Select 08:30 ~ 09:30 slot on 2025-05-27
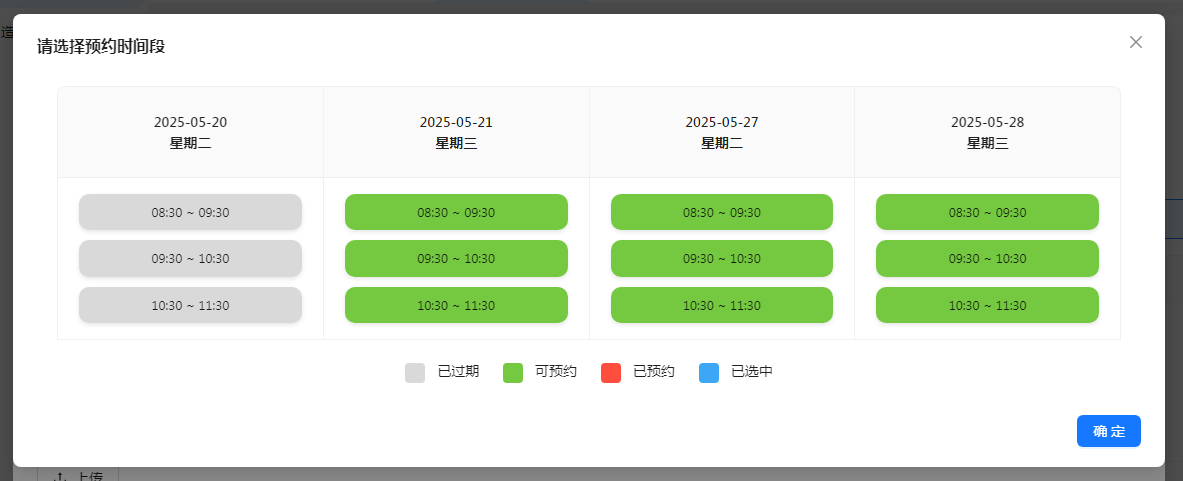The height and width of the screenshot is (481, 1183). tap(722, 212)
